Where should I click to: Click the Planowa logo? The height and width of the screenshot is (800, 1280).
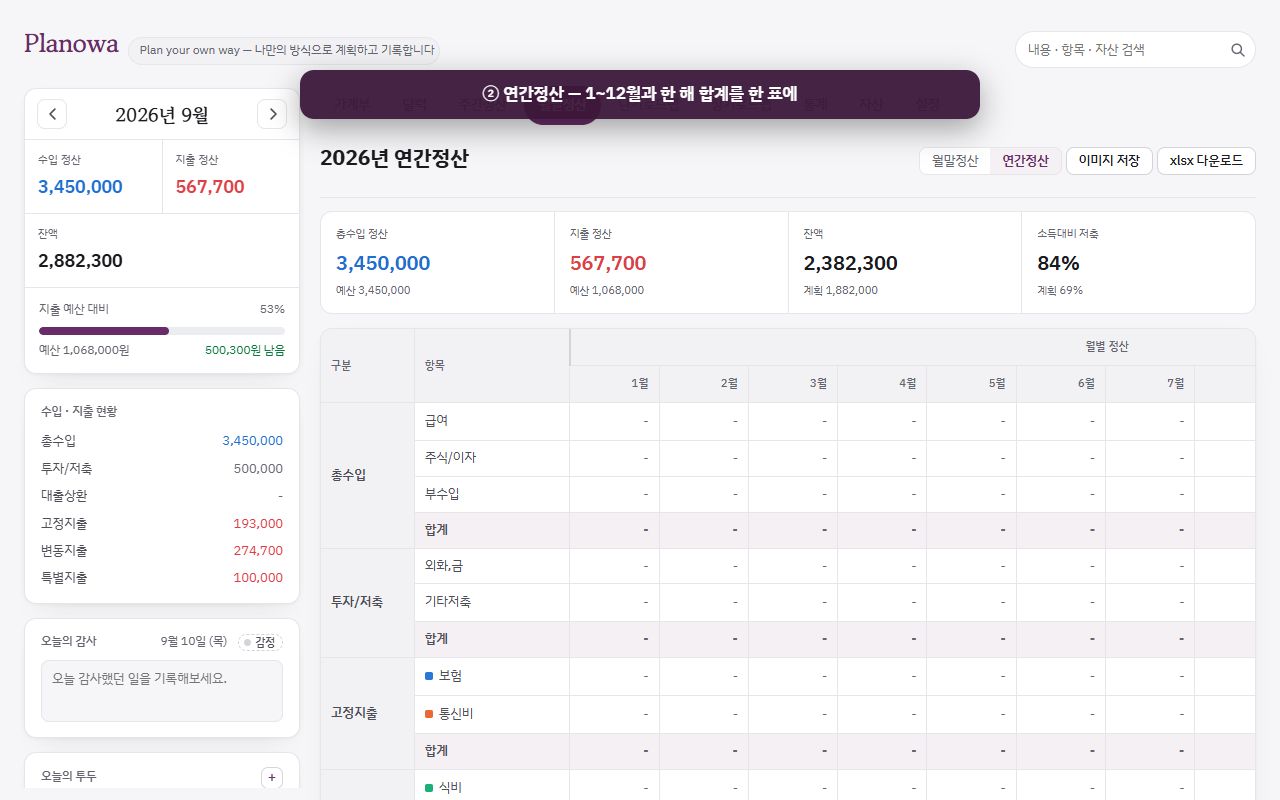point(71,44)
